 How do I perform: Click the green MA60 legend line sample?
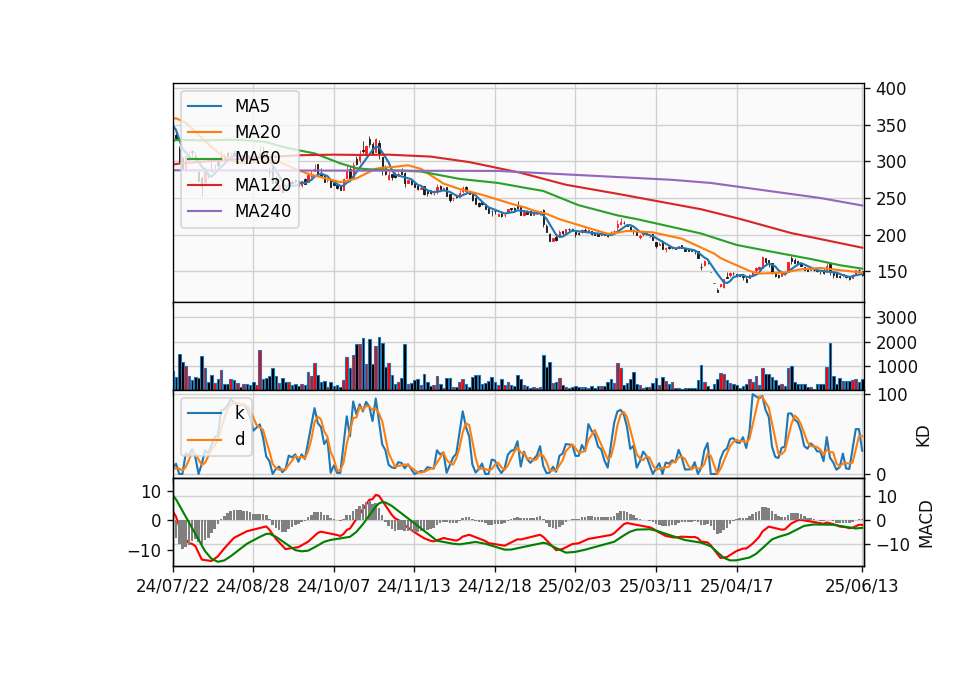[204, 158]
